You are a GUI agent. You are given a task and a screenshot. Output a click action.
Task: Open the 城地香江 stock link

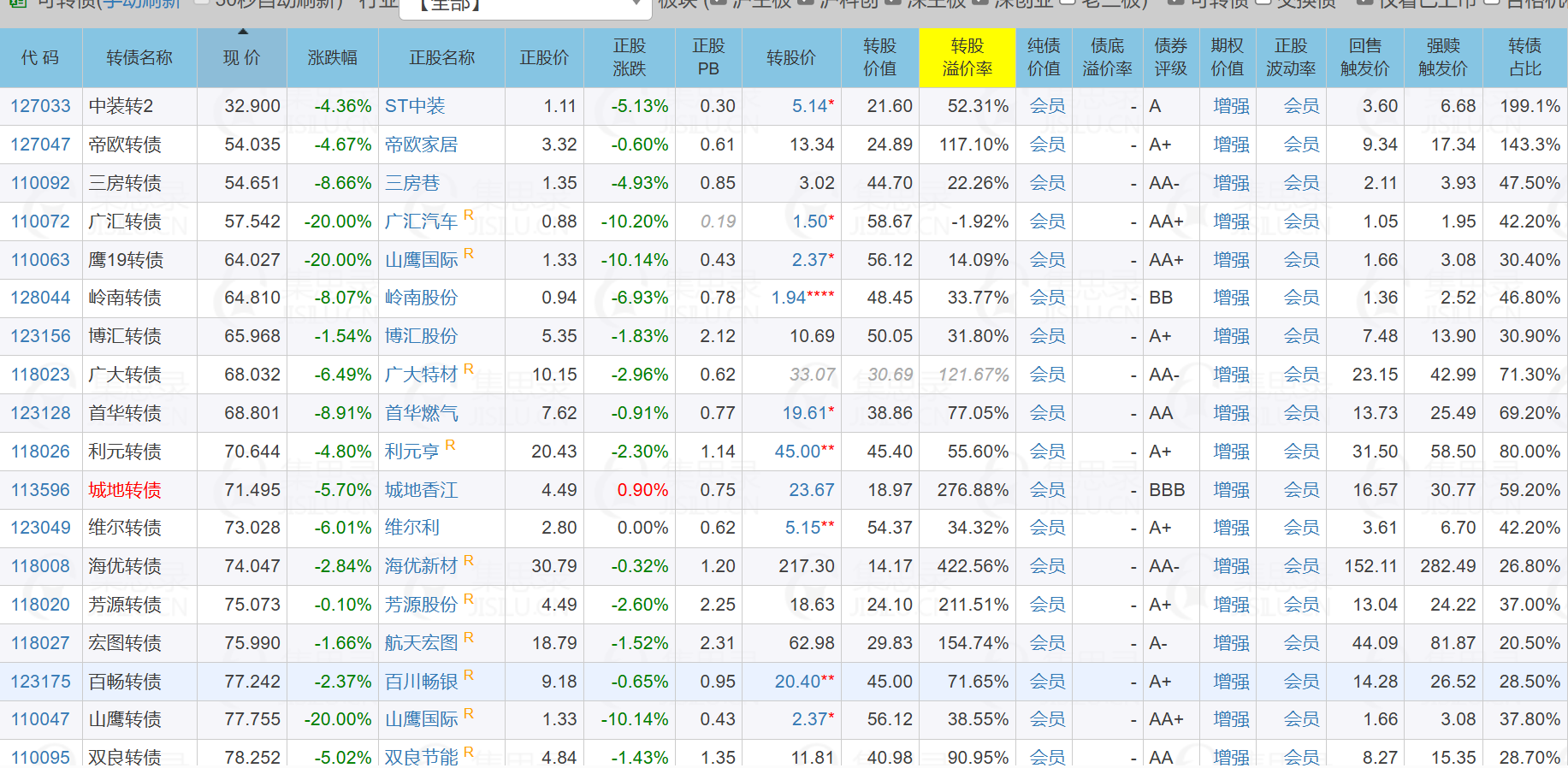(x=421, y=490)
